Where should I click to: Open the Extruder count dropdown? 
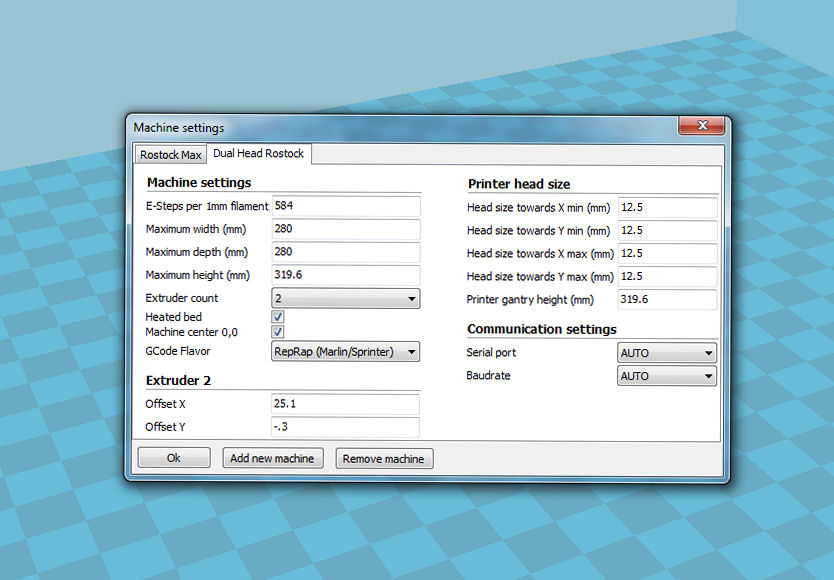click(x=345, y=298)
